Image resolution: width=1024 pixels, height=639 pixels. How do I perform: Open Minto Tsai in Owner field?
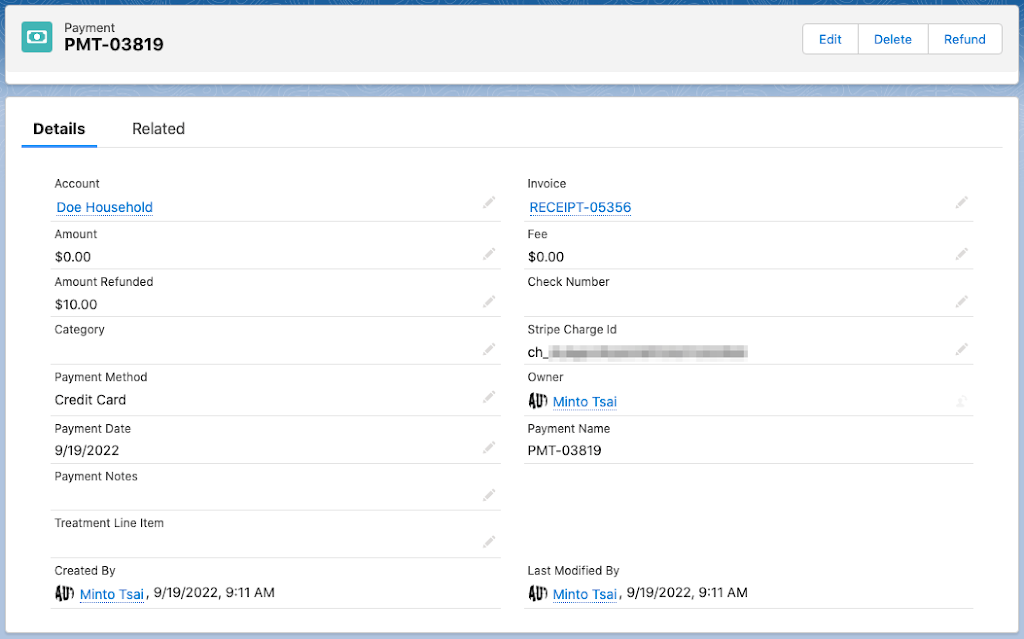pyautogui.click(x=584, y=402)
